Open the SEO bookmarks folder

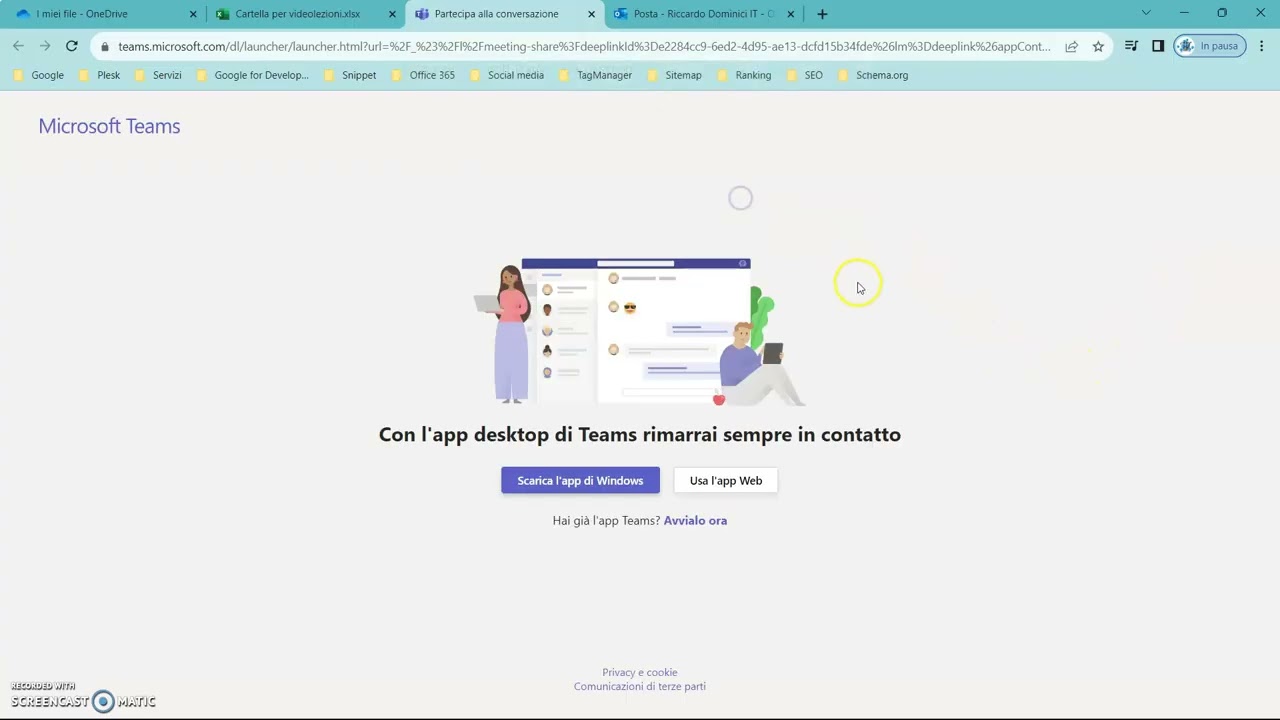point(804,75)
